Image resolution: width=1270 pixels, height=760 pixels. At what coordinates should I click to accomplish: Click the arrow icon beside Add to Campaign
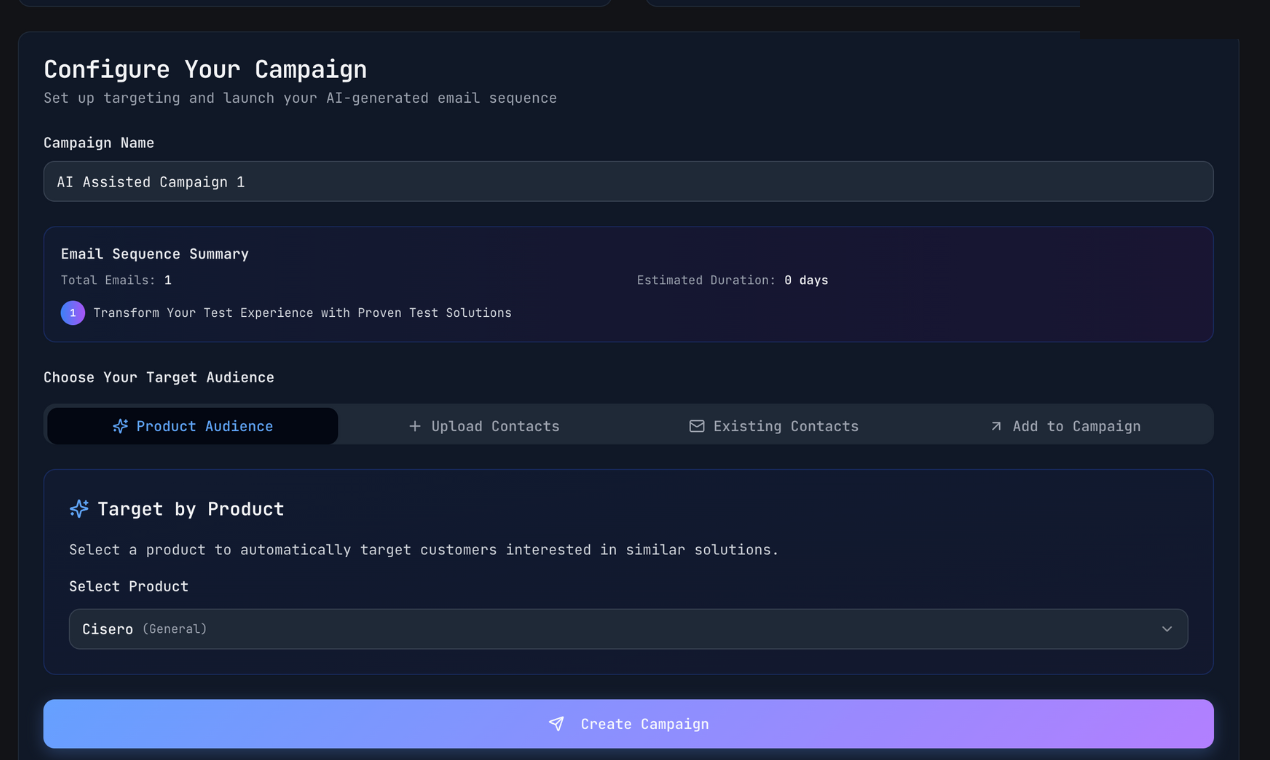(x=996, y=426)
